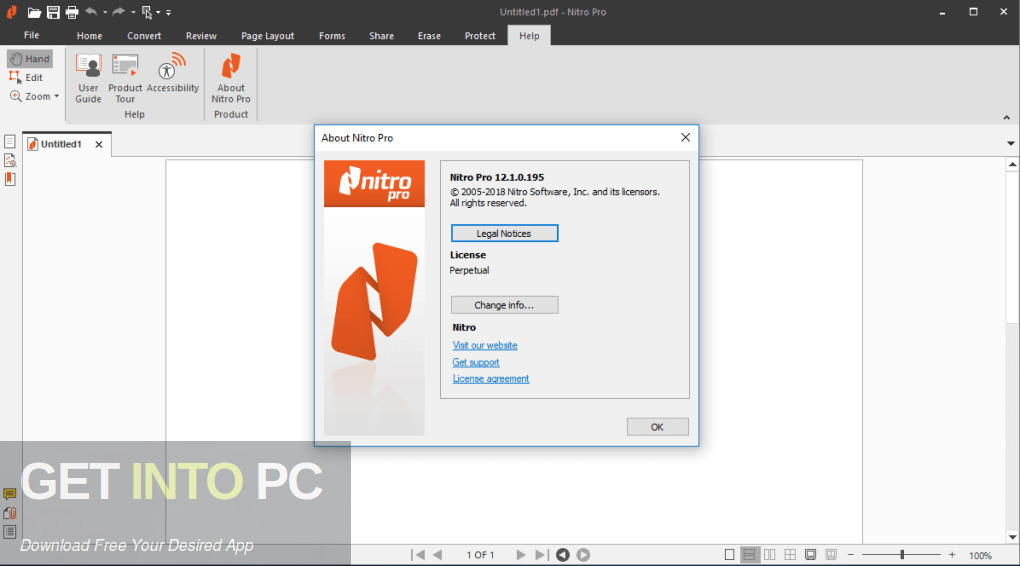Image resolution: width=1020 pixels, height=566 pixels.
Task: Switch to the Review tab
Action: (x=201, y=36)
